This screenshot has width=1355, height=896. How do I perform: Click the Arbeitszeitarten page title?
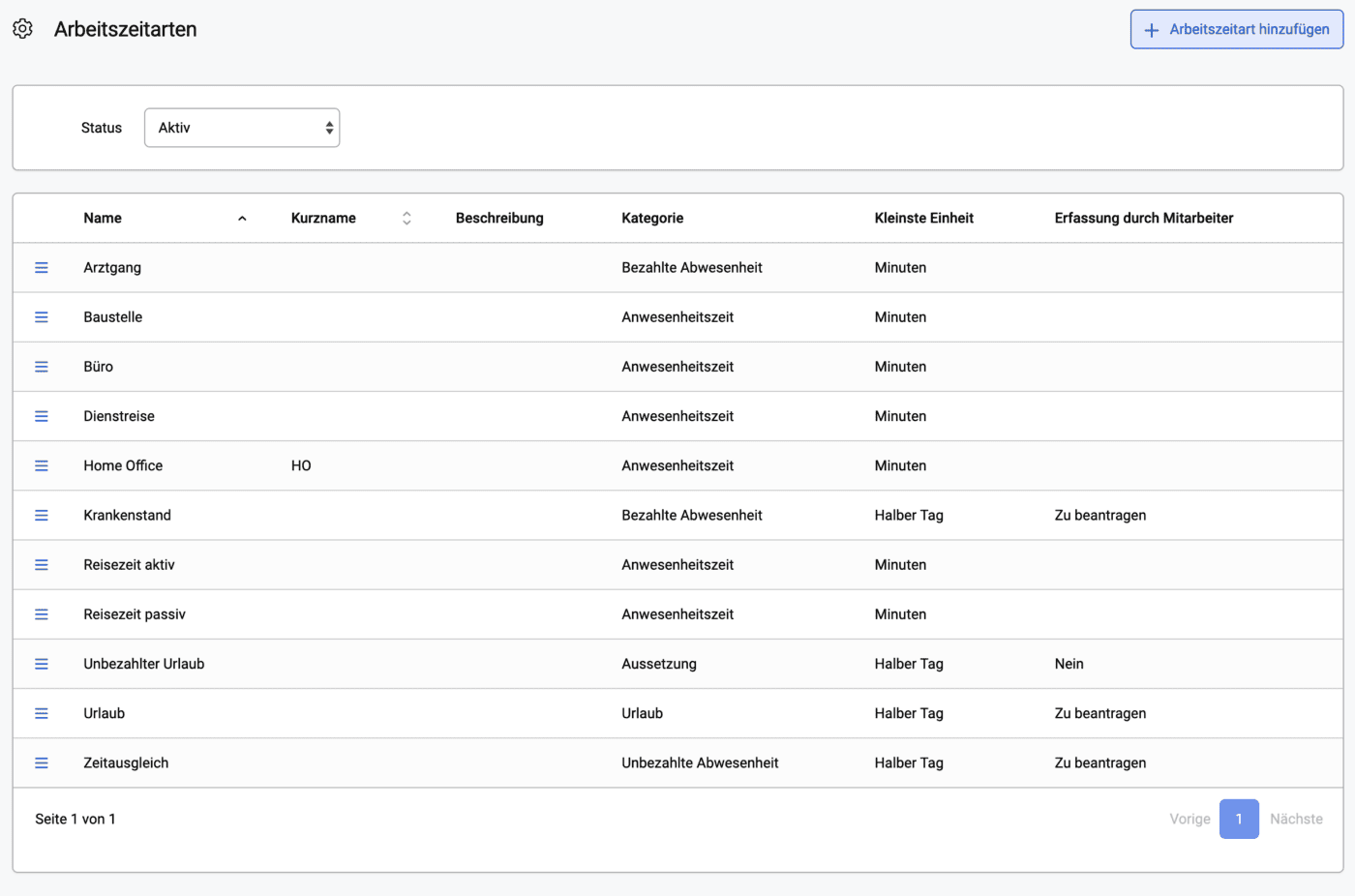(x=126, y=29)
